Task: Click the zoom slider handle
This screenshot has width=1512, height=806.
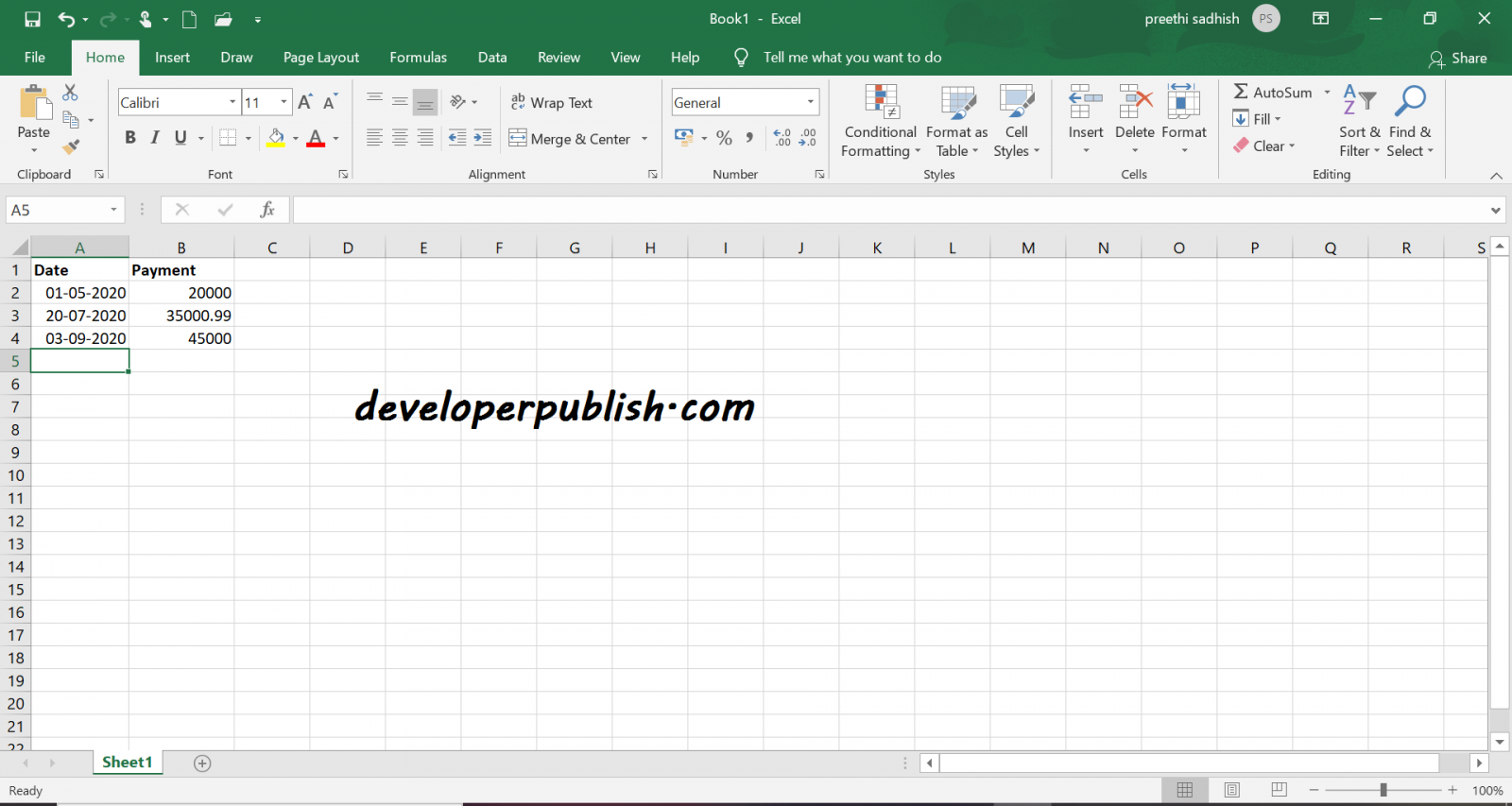Action: click(1383, 790)
